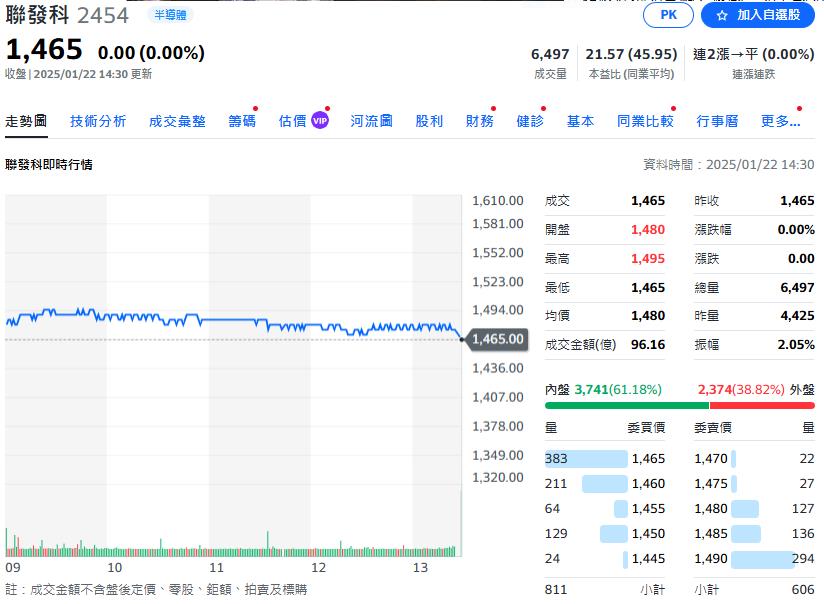The width and height of the screenshot is (824, 604).
Task: Open the 行事曆 tab
Action: (x=717, y=121)
